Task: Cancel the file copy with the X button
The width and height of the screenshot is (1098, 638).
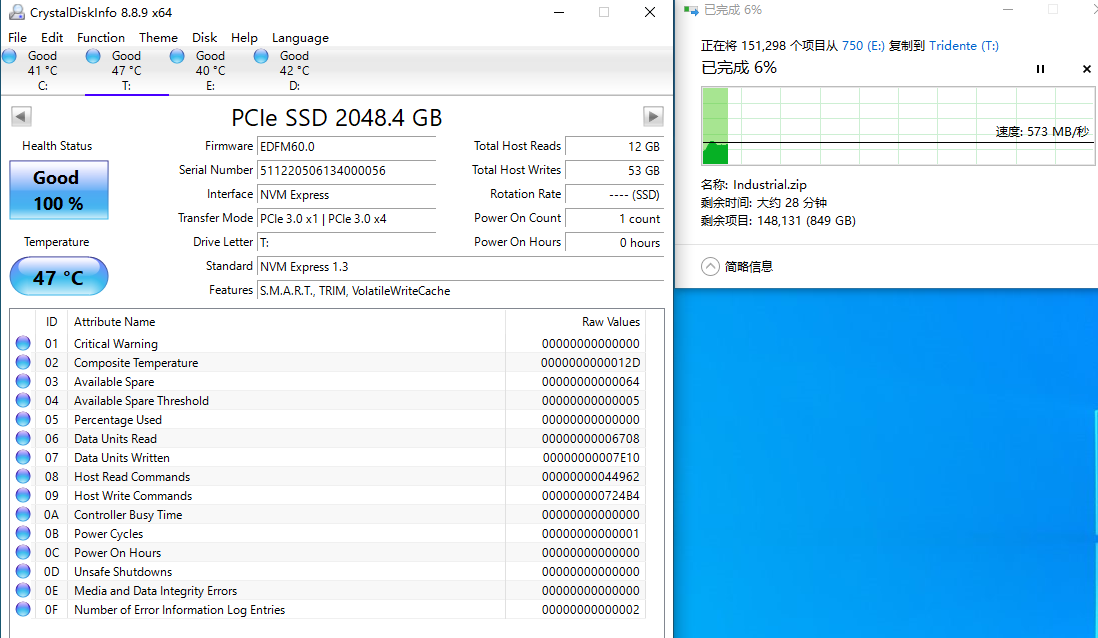Action: (x=1086, y=69)
